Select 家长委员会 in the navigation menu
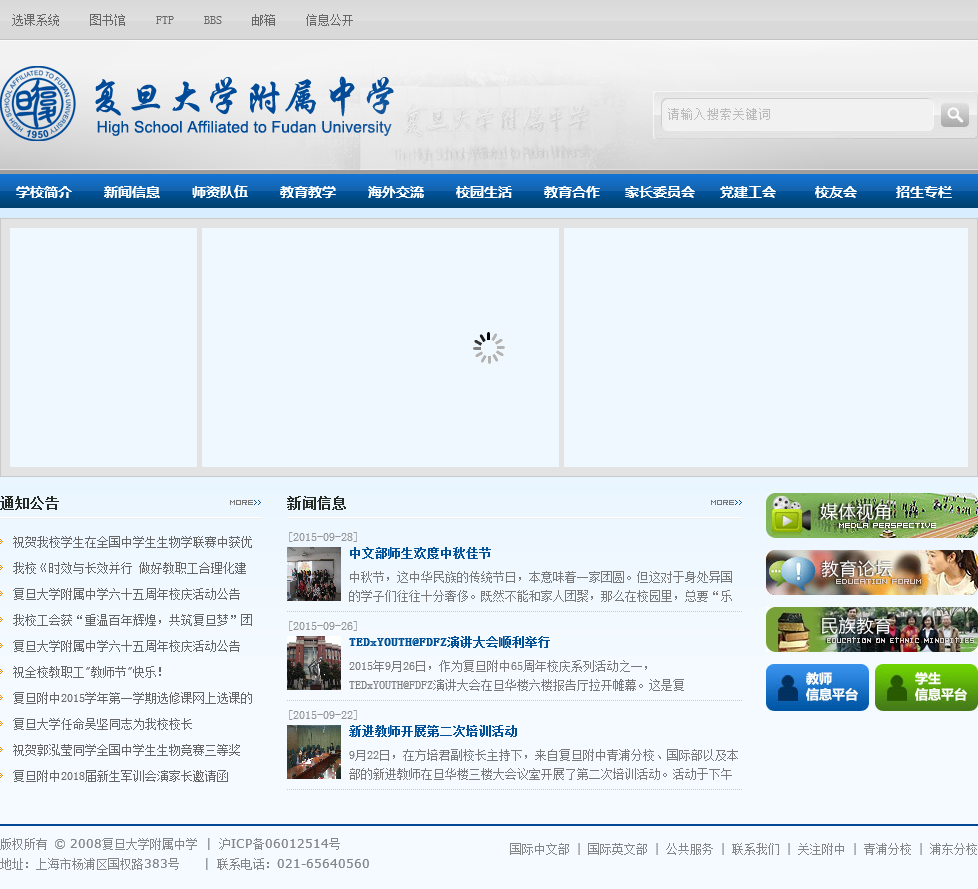The width and height of the screenshot is (978, 889). point(659,192)
